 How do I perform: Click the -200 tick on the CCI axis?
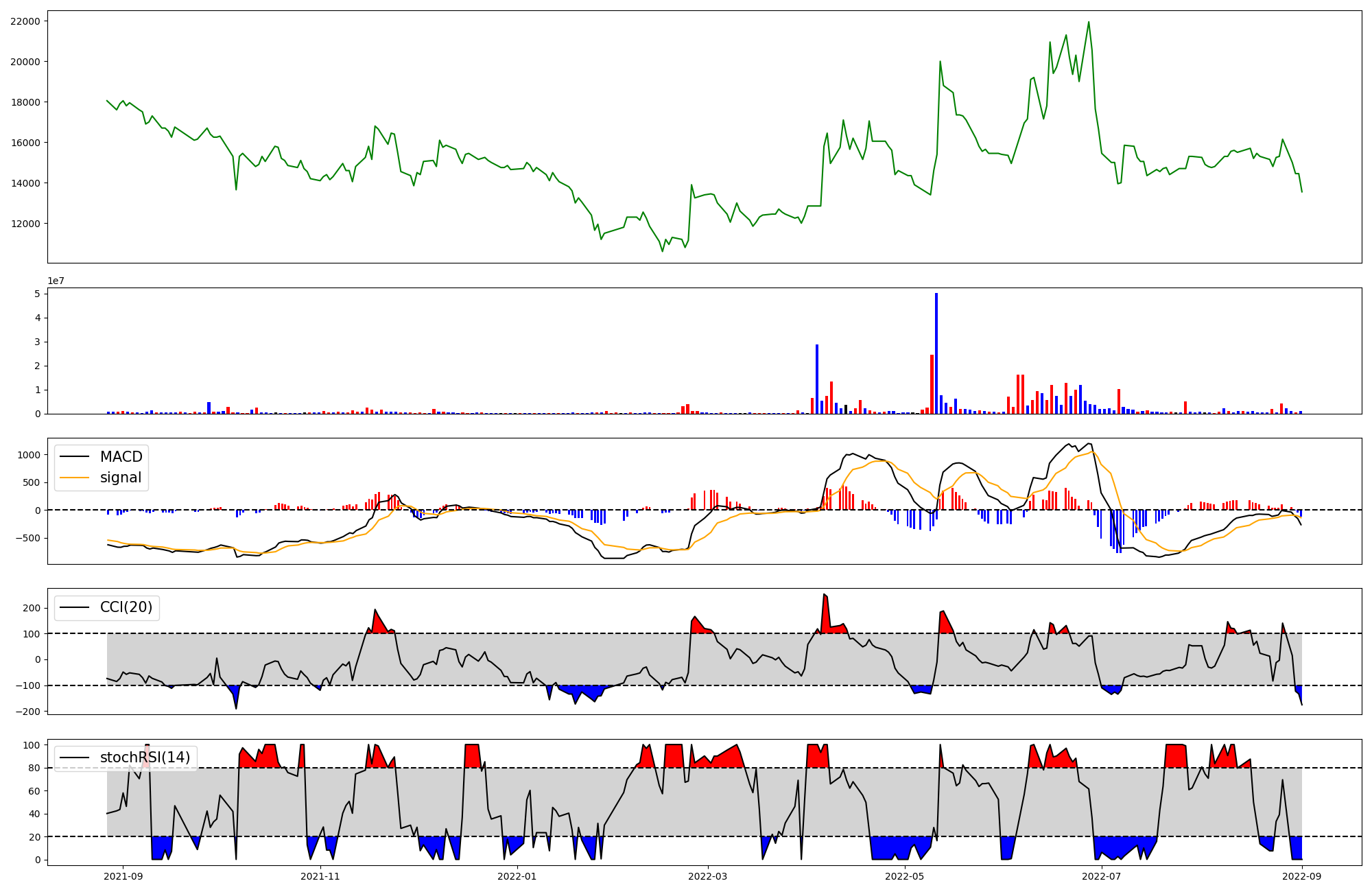[x=29, y=712]
